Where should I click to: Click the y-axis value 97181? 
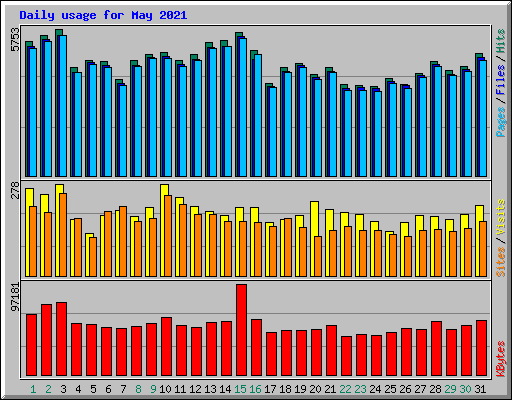click(15, 297)
